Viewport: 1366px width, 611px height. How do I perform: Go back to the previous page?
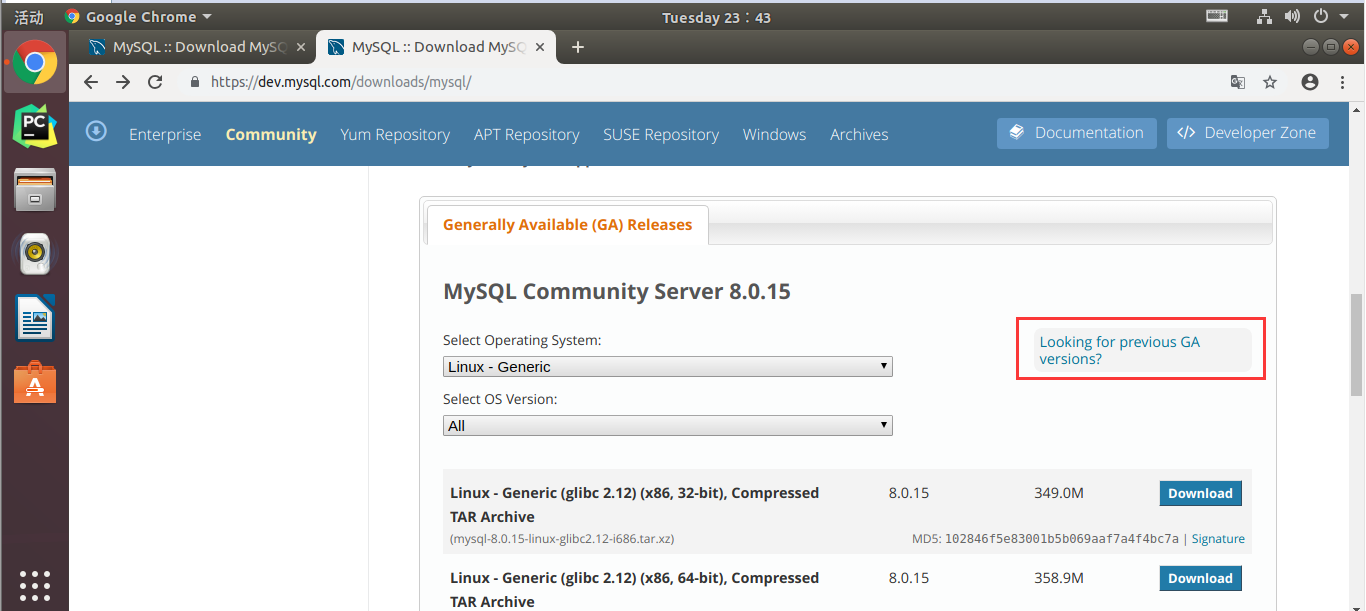[91, 82]
